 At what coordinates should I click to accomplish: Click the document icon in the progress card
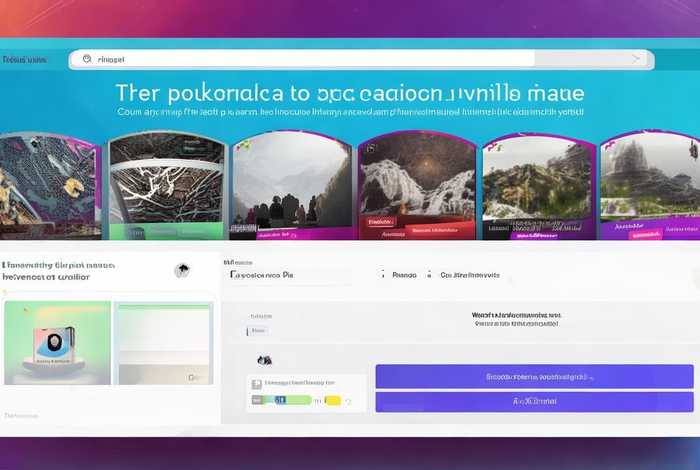tap(257, 383)
